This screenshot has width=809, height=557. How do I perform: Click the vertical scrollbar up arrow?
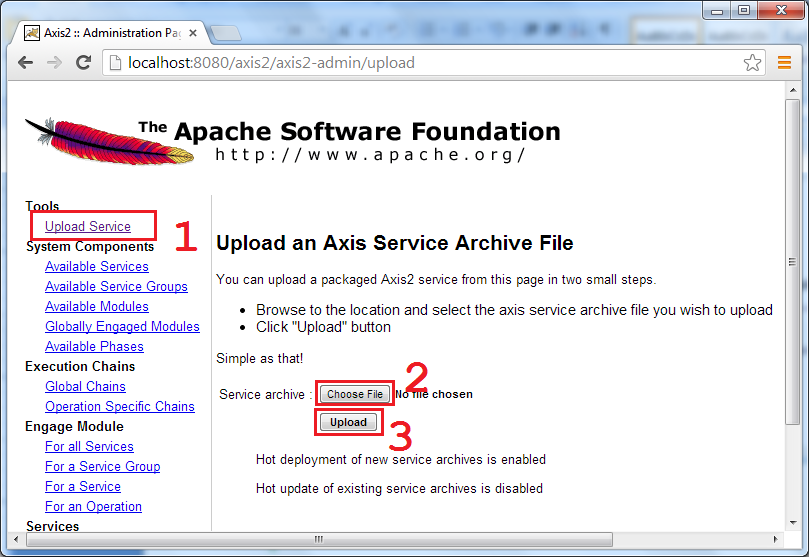793,90
